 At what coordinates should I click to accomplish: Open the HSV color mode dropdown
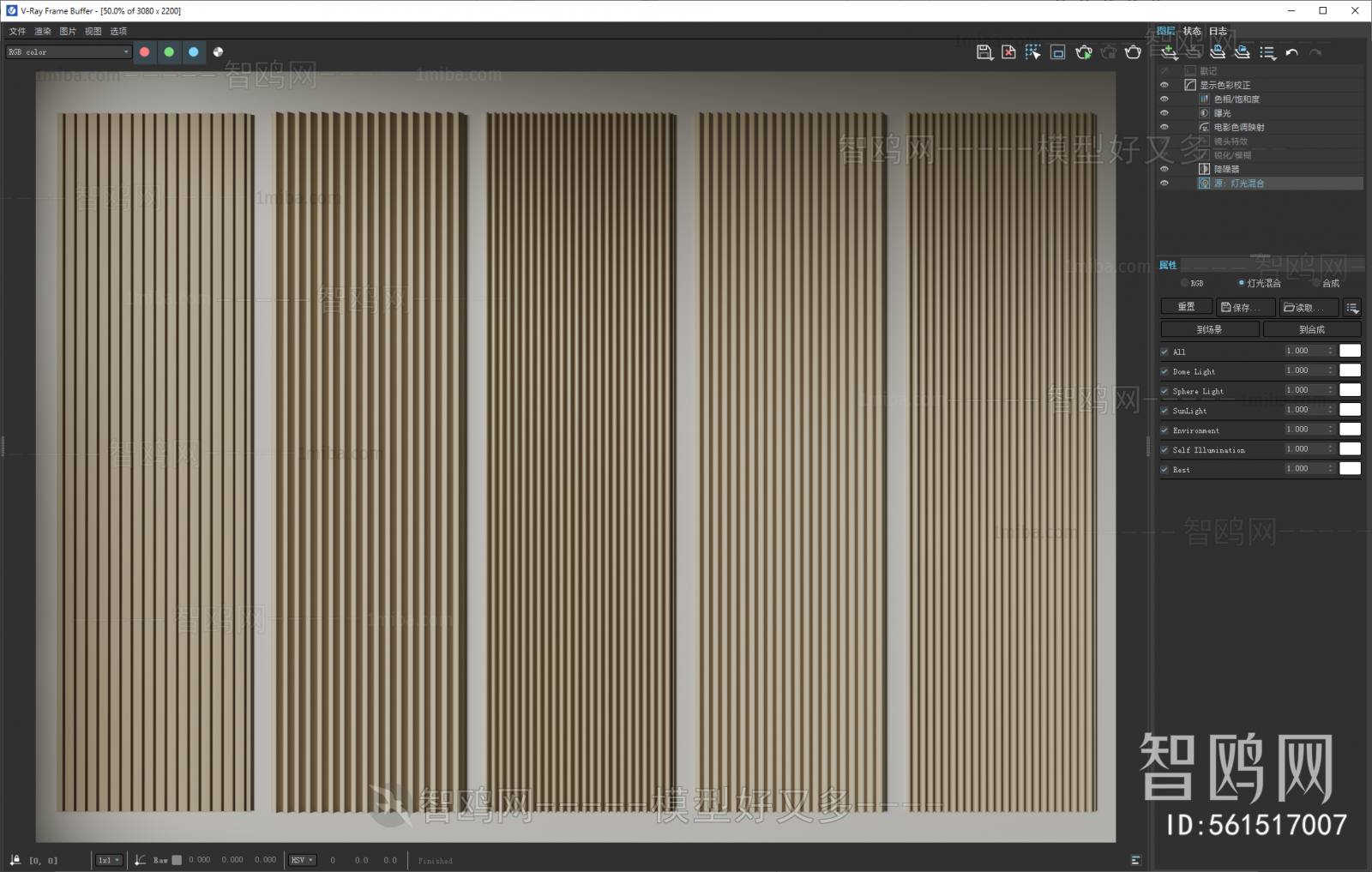[x=303, y=860]
